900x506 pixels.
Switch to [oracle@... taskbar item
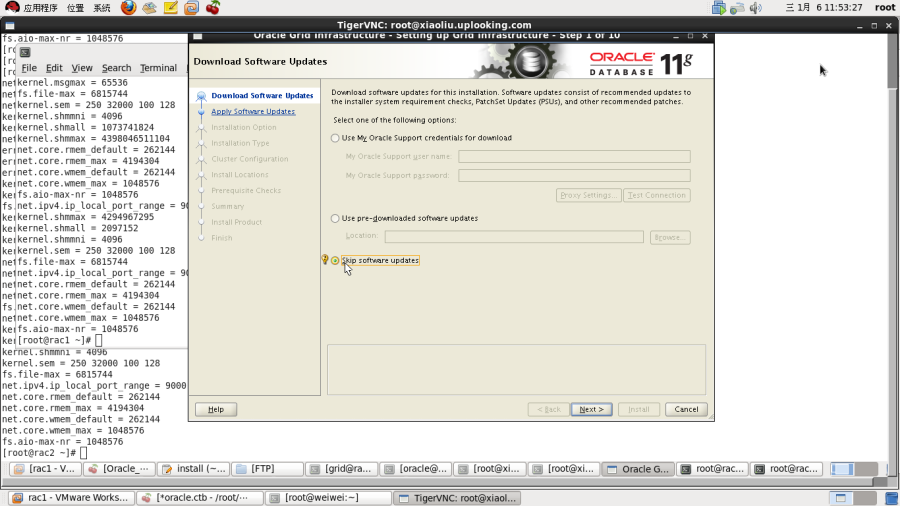(x=416, y=469)
